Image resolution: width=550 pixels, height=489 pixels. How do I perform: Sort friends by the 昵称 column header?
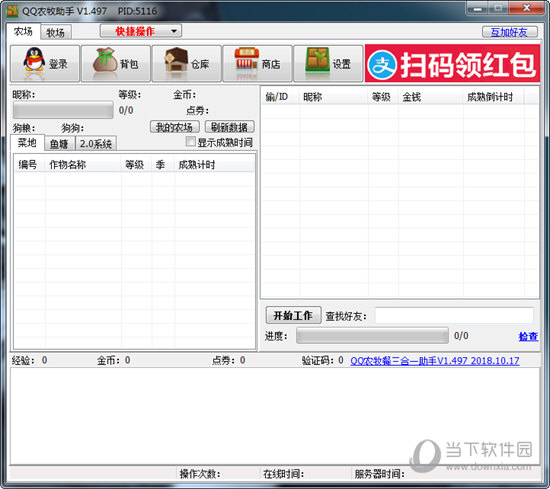334,97
